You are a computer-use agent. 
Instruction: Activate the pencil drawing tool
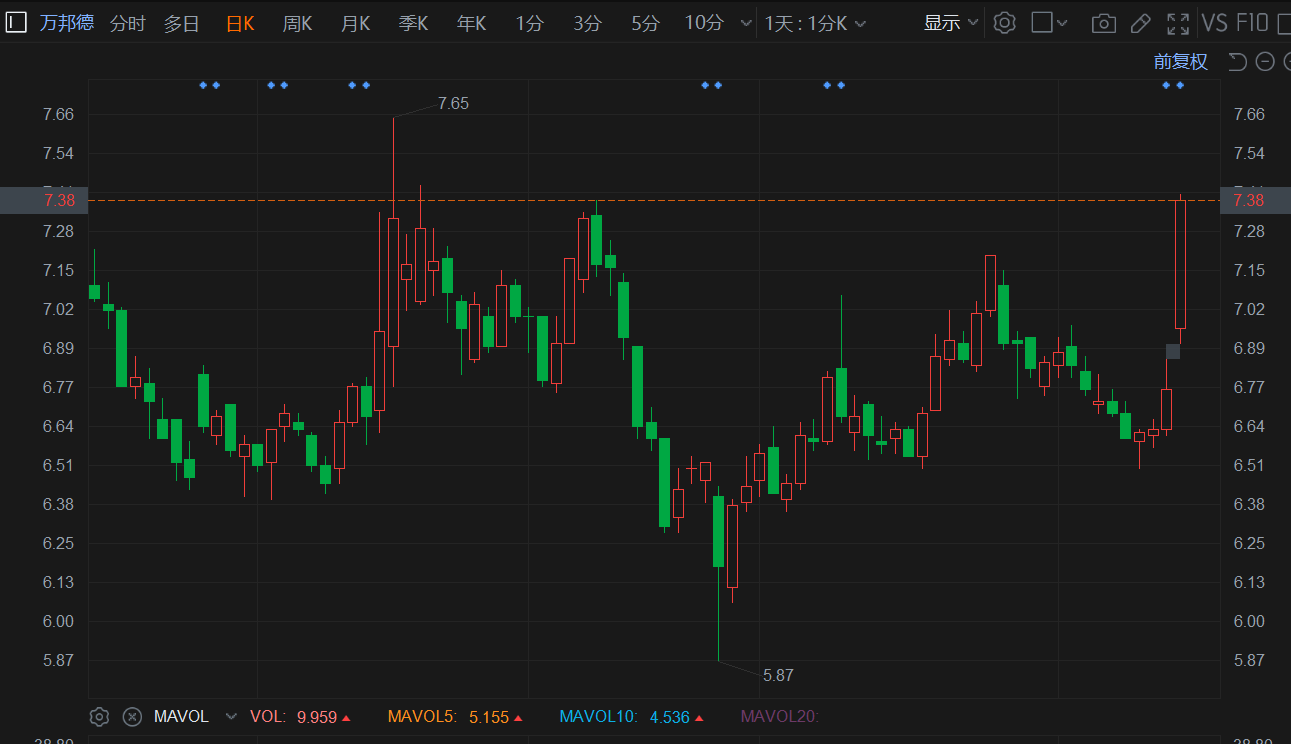(1140, 23)
